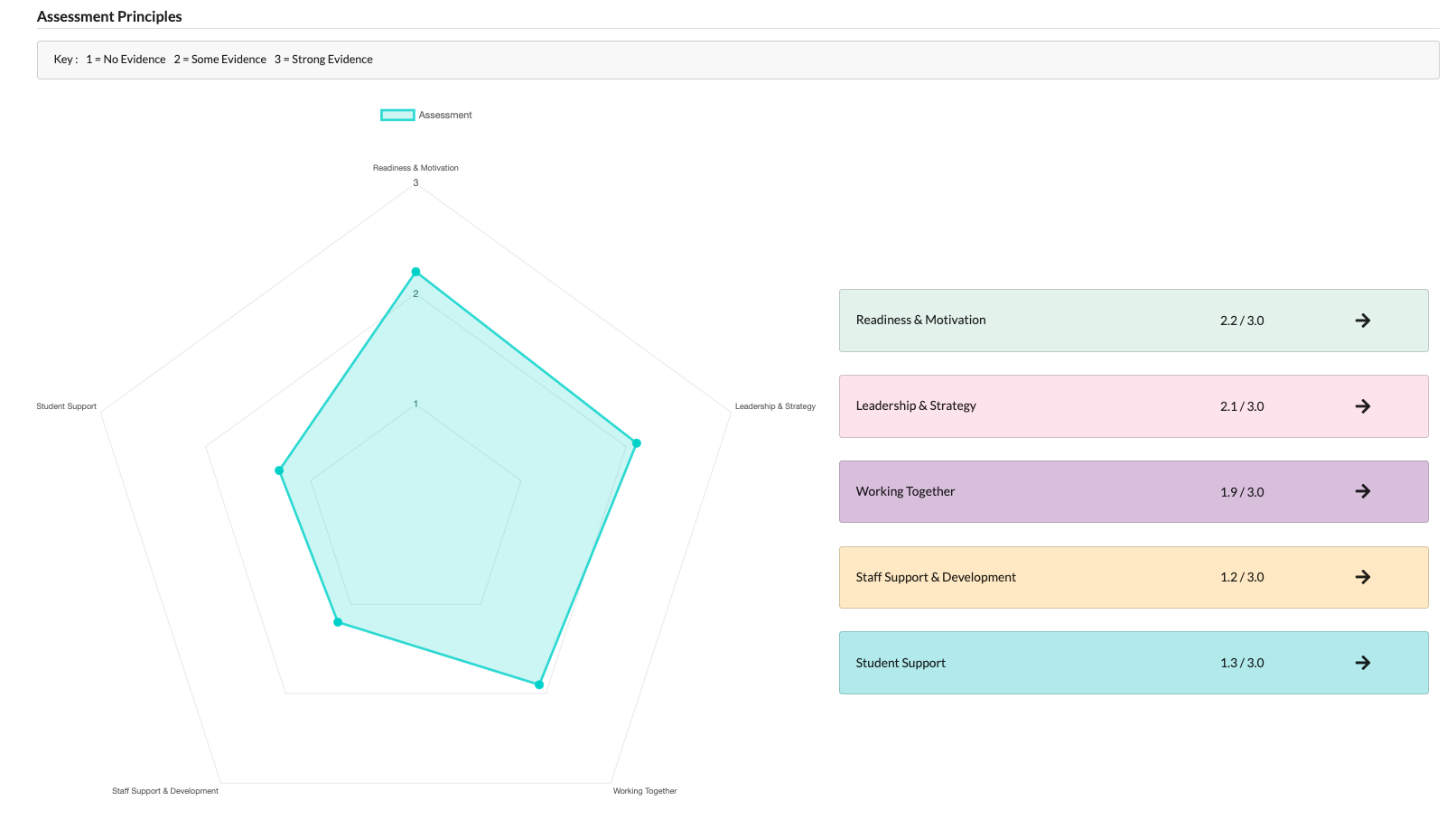The image size is (1456, 819).
Task: Click the Readiness & Motivation data point
Action: tap(415, 272)
